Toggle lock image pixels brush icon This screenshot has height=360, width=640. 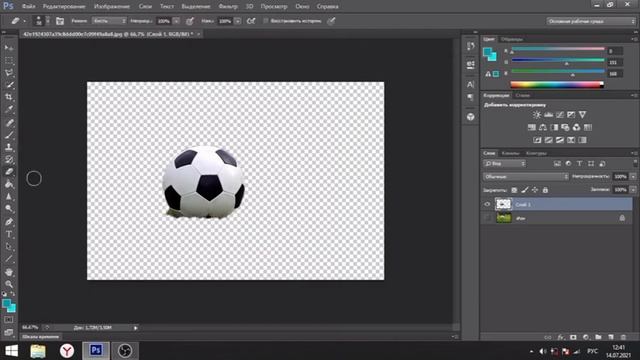click(x=524, y=190)
